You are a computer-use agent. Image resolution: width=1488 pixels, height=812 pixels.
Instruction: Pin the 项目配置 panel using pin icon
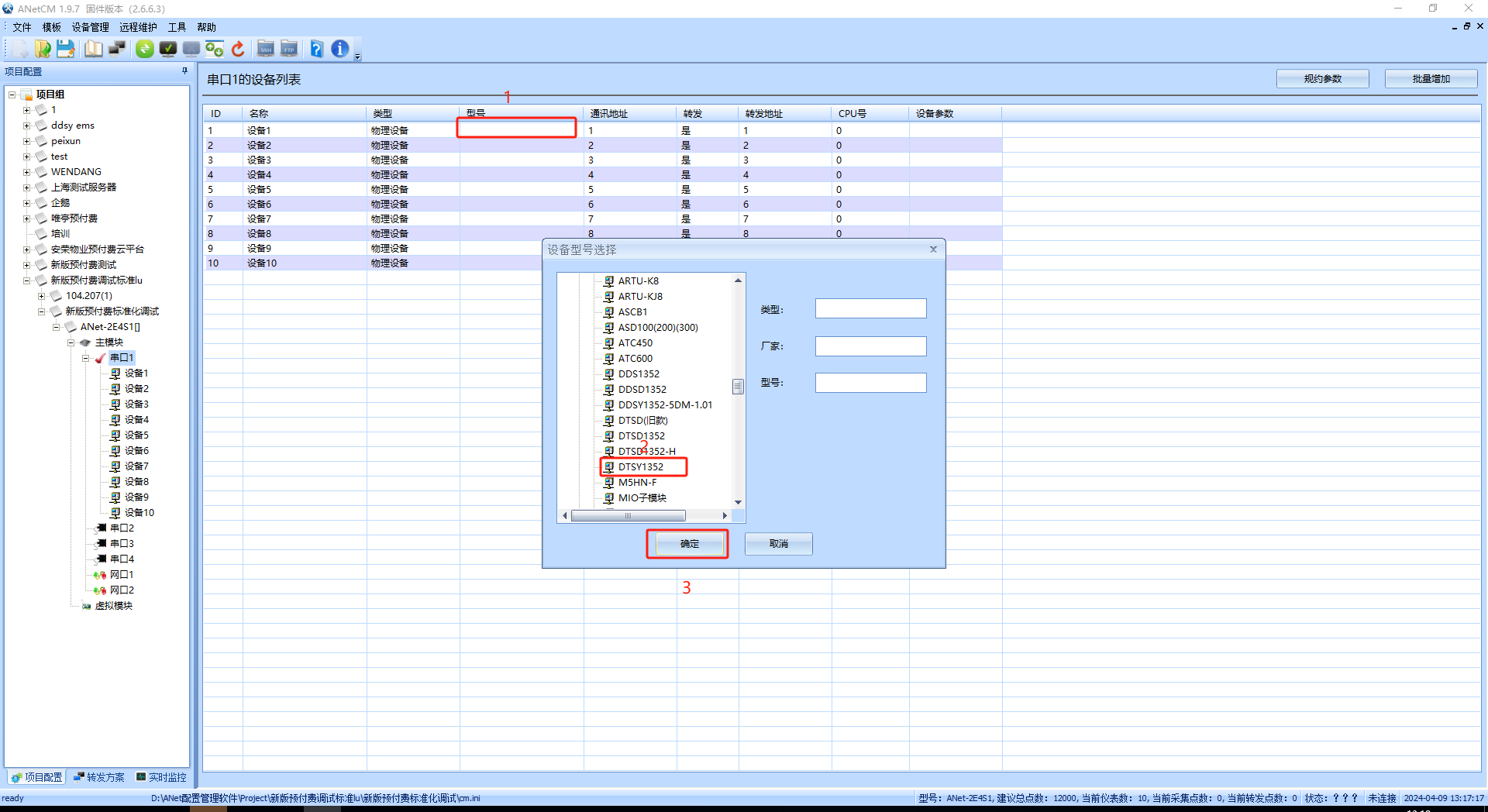point(184,71)
